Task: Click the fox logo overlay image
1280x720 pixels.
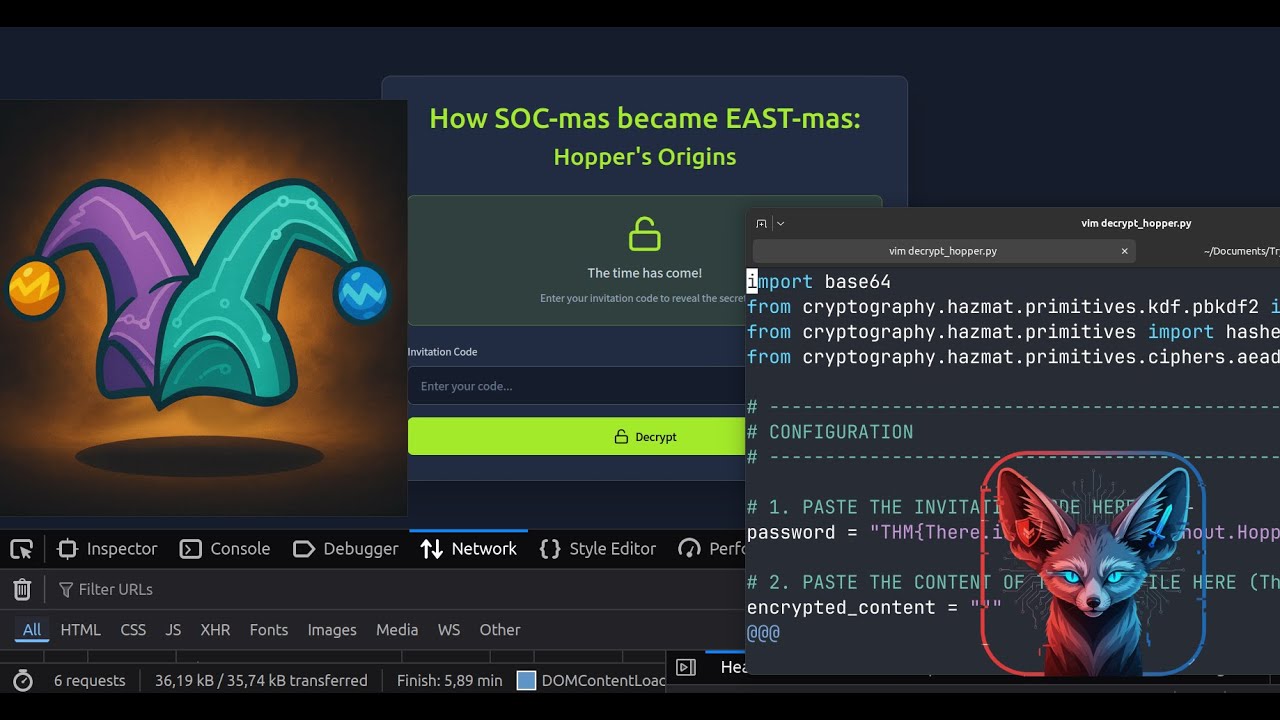Action: coord(1093,563)
